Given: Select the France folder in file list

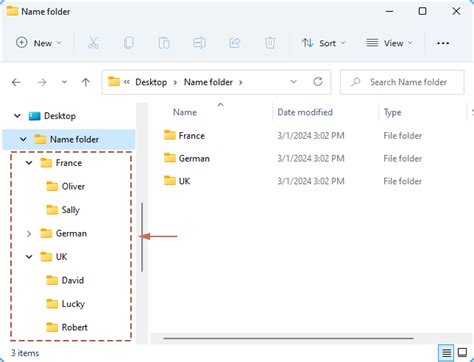Looking at the screenshot, I should [x=191, y=136].
